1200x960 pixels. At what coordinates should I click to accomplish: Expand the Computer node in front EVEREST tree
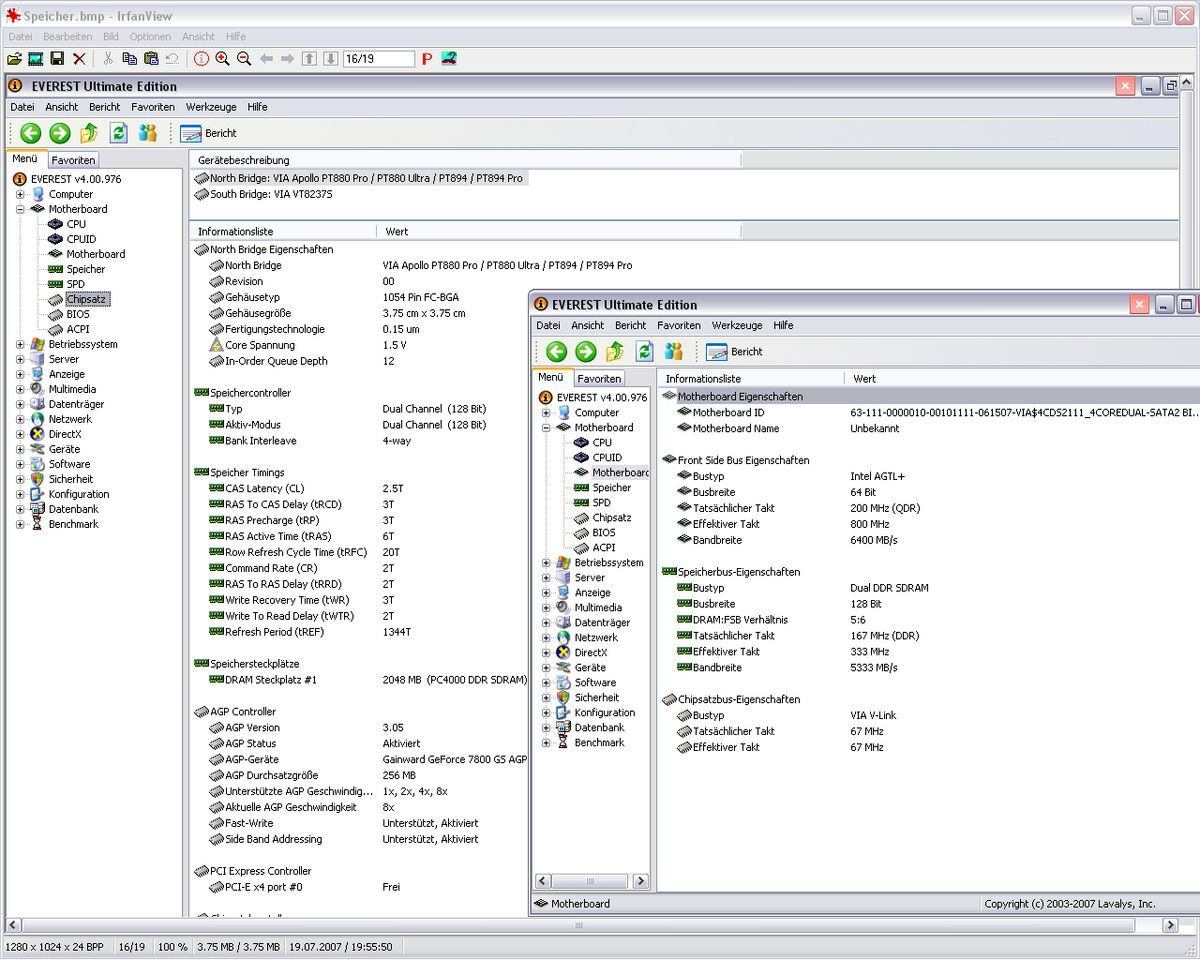pyautogui.click(x=546, y=412)
